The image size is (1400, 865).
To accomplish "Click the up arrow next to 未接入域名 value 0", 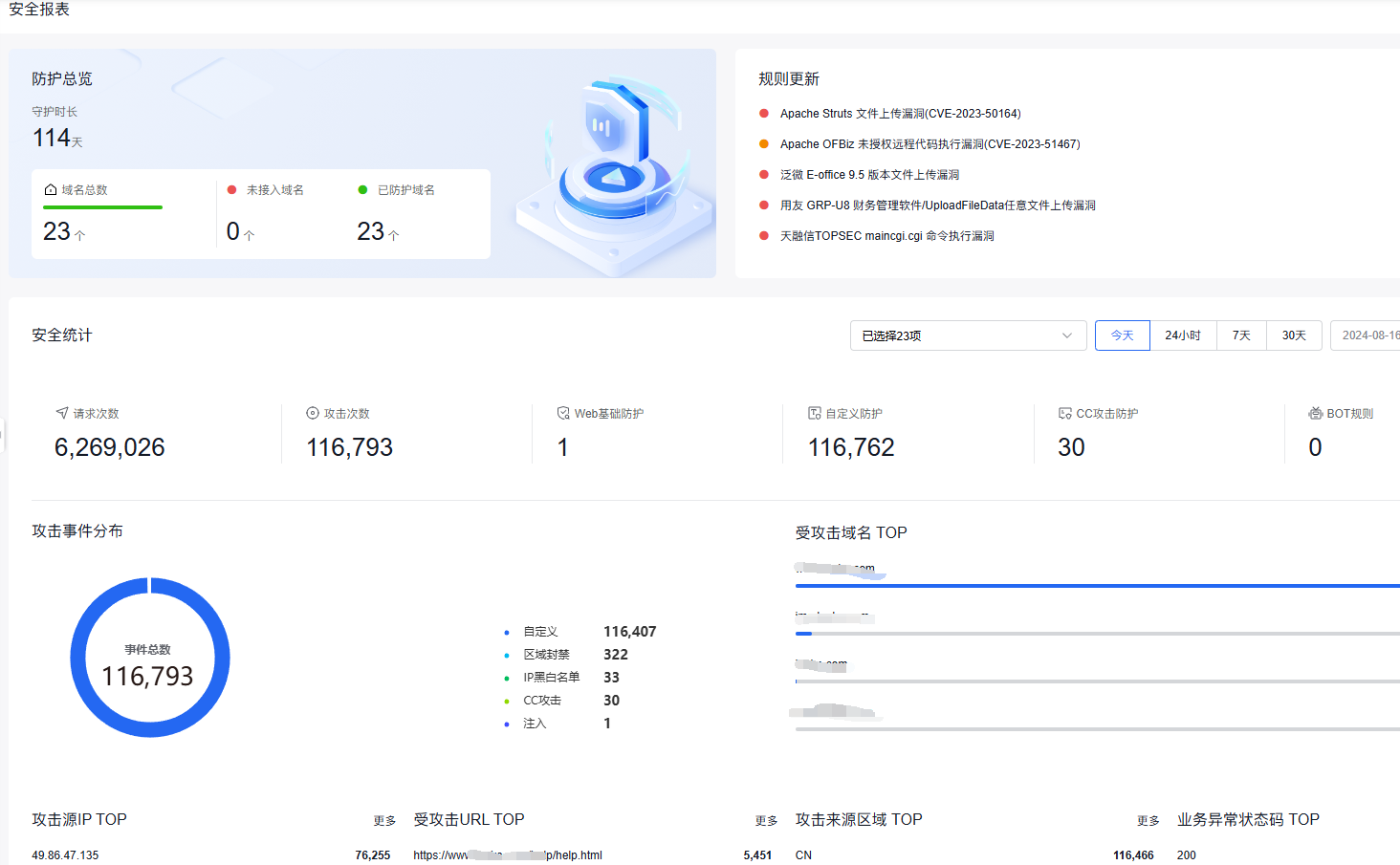I will (x=249, y=234).
